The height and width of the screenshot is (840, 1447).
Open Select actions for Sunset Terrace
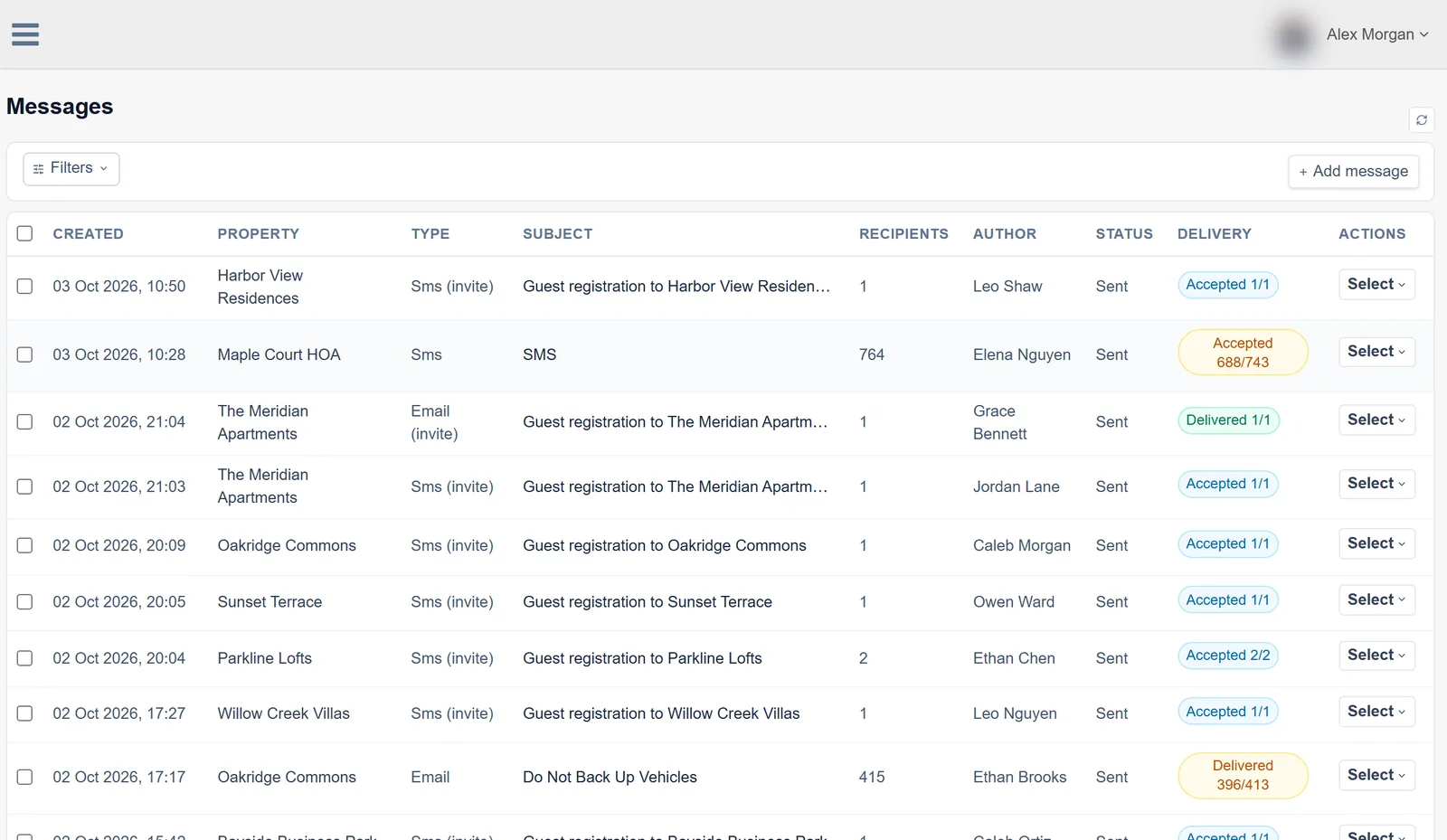click(x=1376, y=599)
